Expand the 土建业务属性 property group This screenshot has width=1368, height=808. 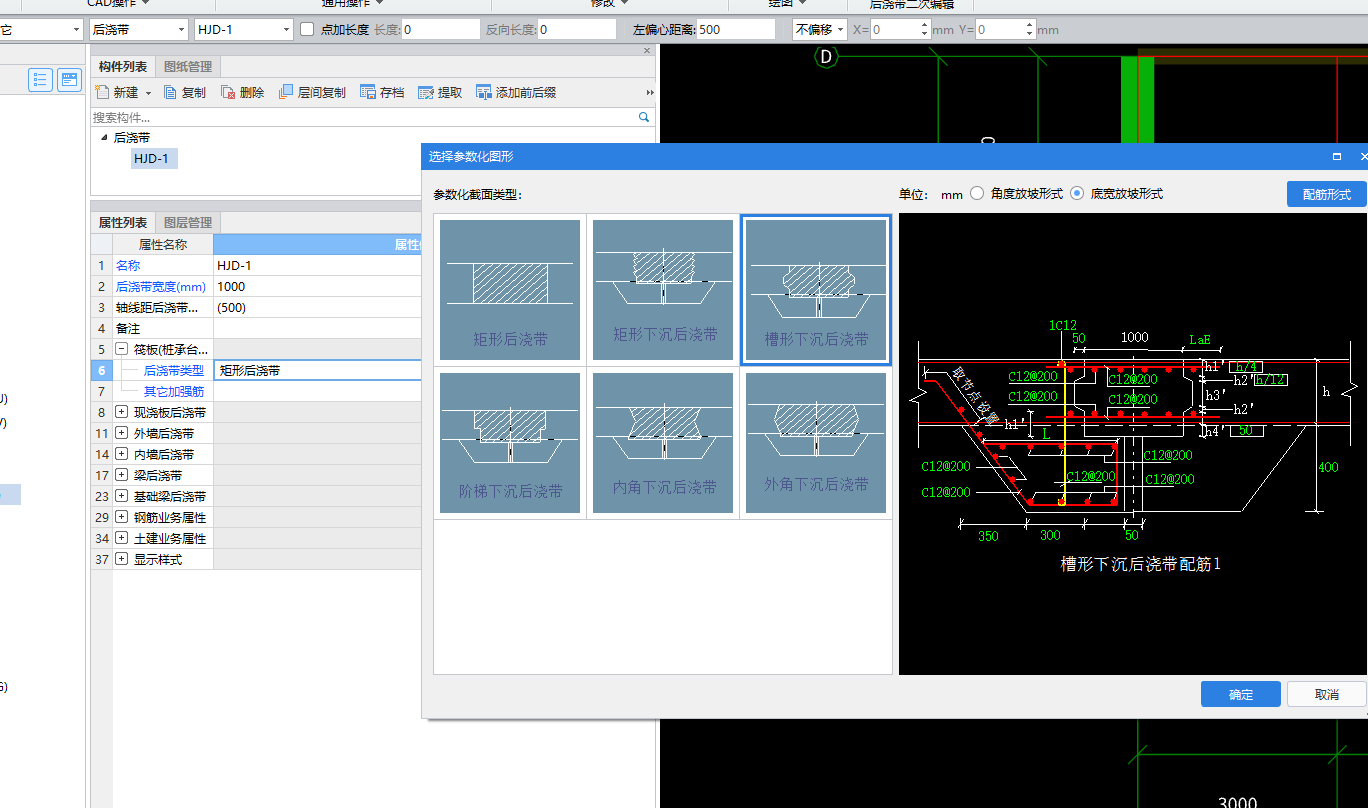point(122,538)
